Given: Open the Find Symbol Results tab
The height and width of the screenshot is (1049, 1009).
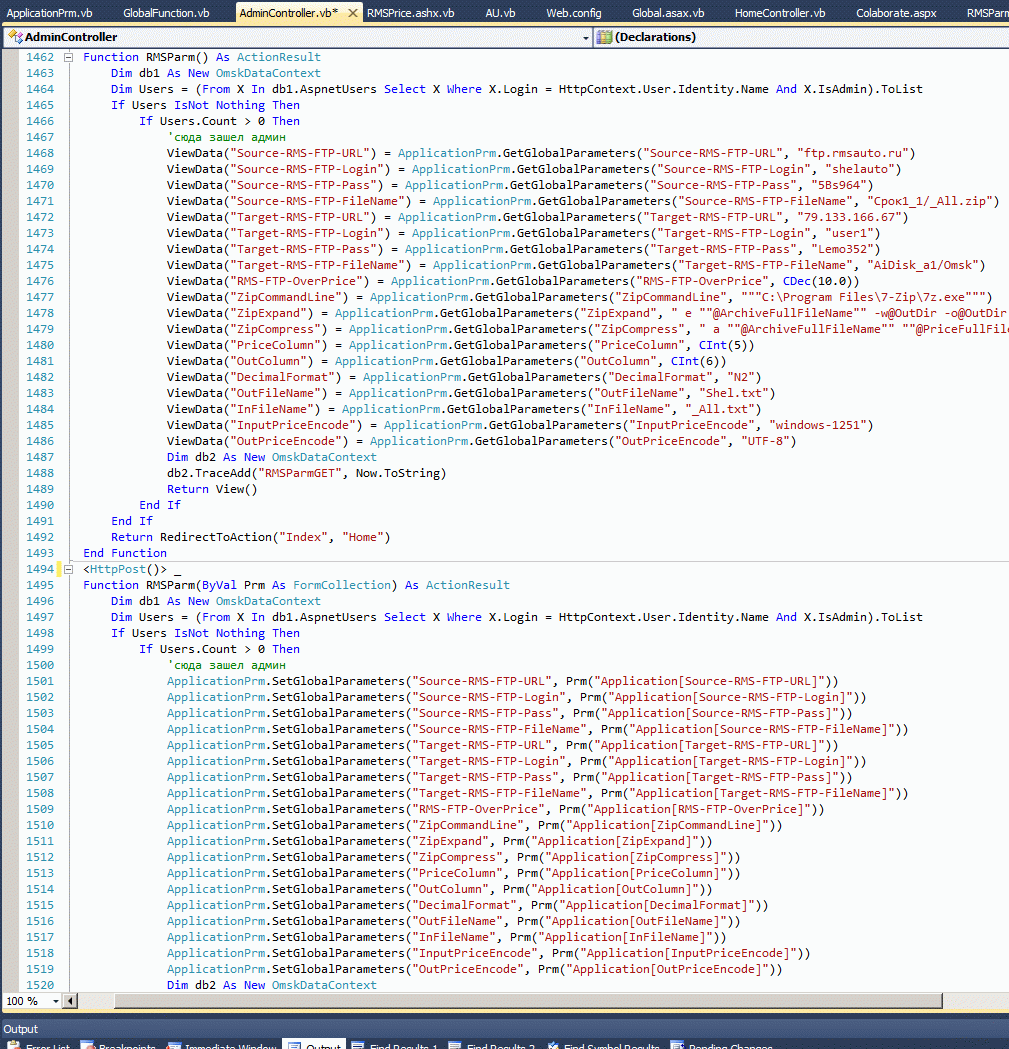Looking at the screenshot, I should pos(603,1046).
